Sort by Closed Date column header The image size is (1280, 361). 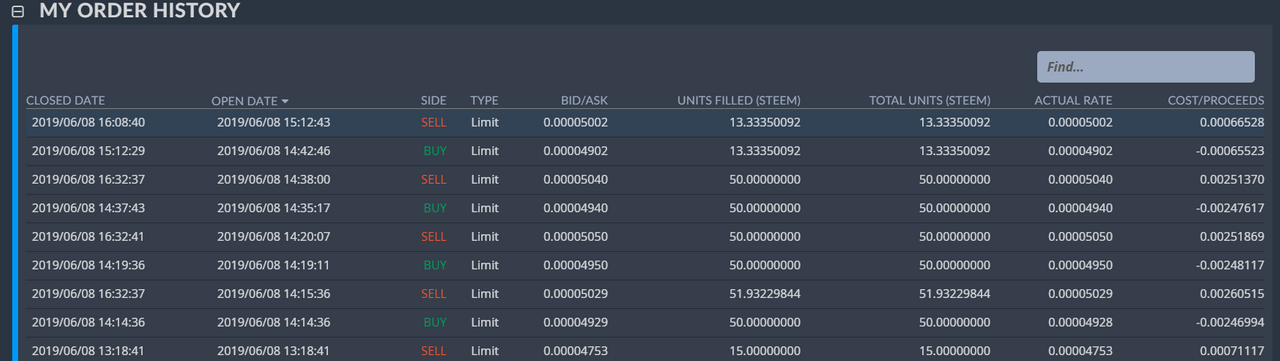pos(65,101)
